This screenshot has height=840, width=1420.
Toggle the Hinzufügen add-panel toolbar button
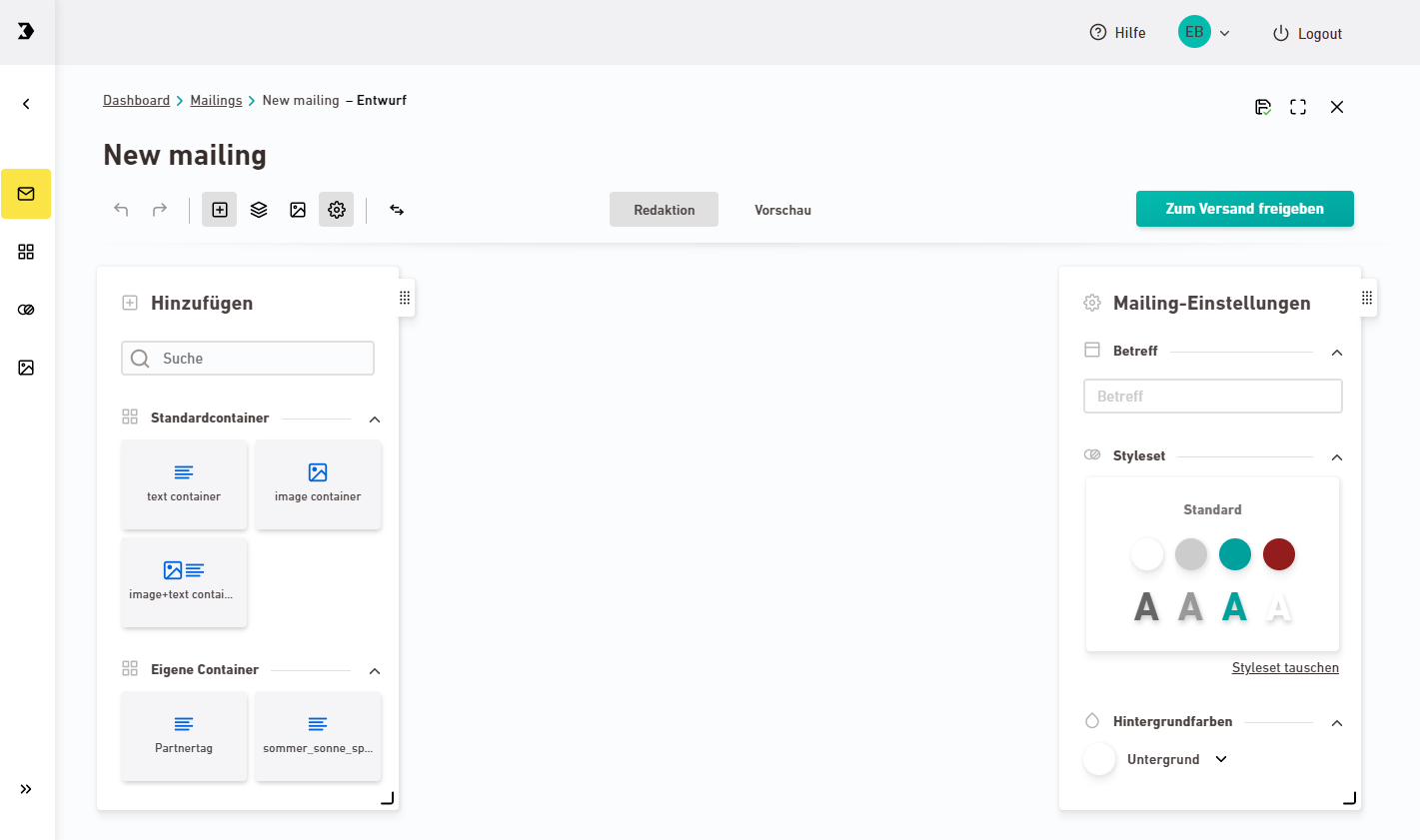click(220, 210)
